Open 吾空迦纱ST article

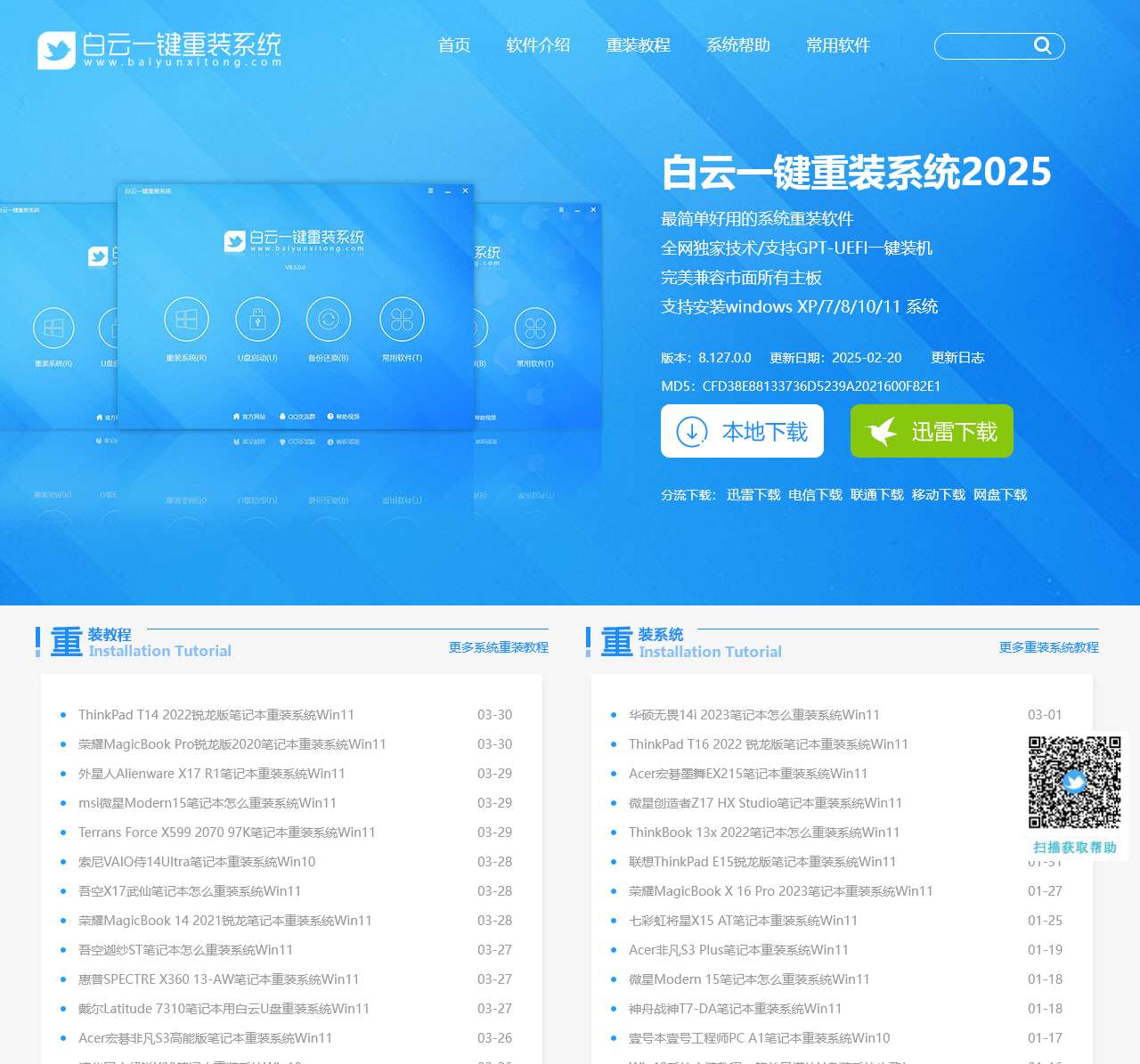tap(185, 950)
